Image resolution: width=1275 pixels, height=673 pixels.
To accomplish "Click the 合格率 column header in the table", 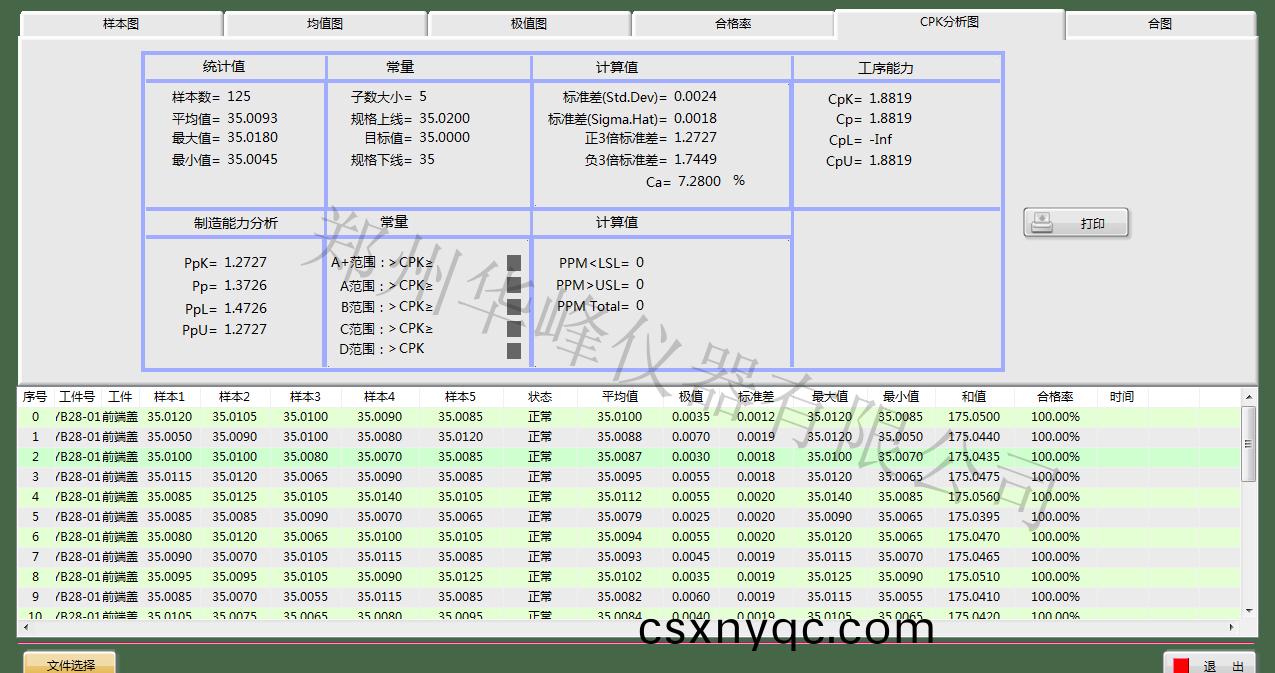I will point(1055,397).
